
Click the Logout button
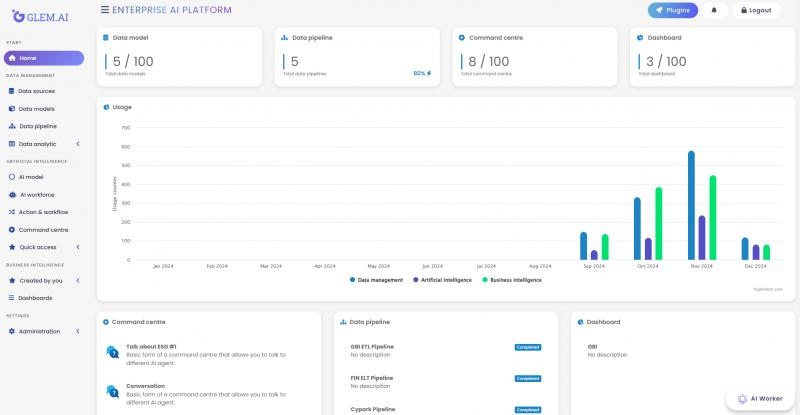coord(755,10)
